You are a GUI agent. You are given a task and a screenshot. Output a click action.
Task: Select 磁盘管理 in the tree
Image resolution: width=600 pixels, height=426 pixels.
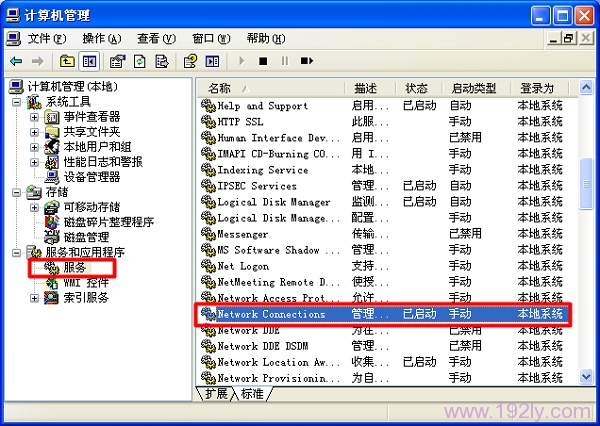coord(86,237)
